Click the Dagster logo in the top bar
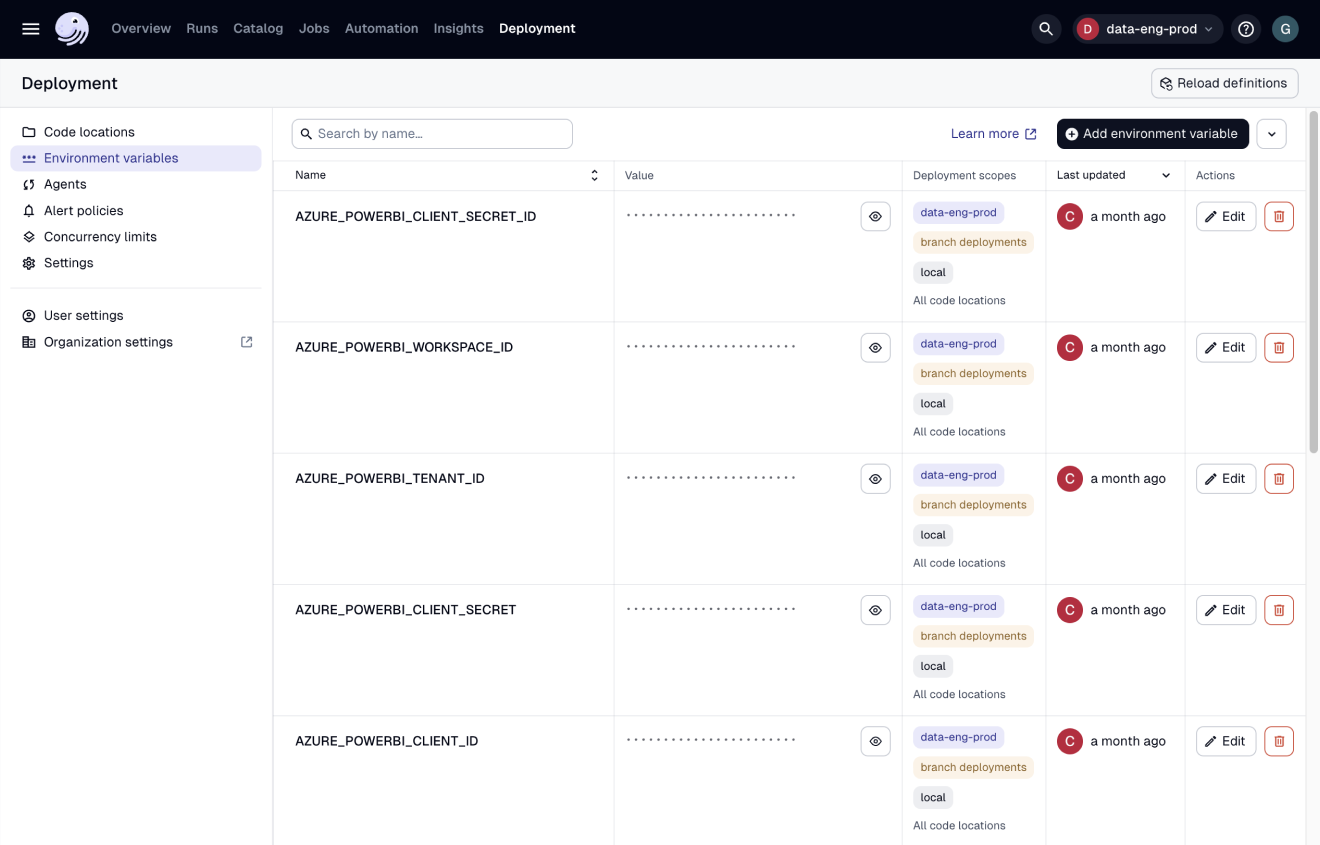The image size is (1320, 845). click(x=70, y=28)
